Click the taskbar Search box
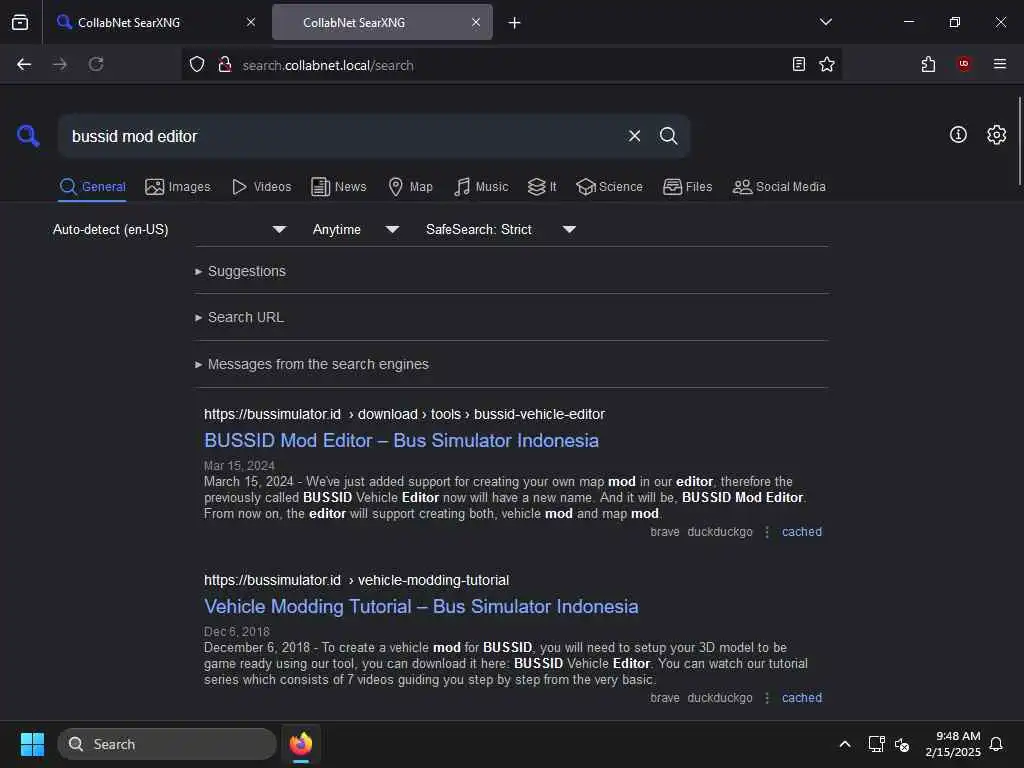 tap(167, 744)
